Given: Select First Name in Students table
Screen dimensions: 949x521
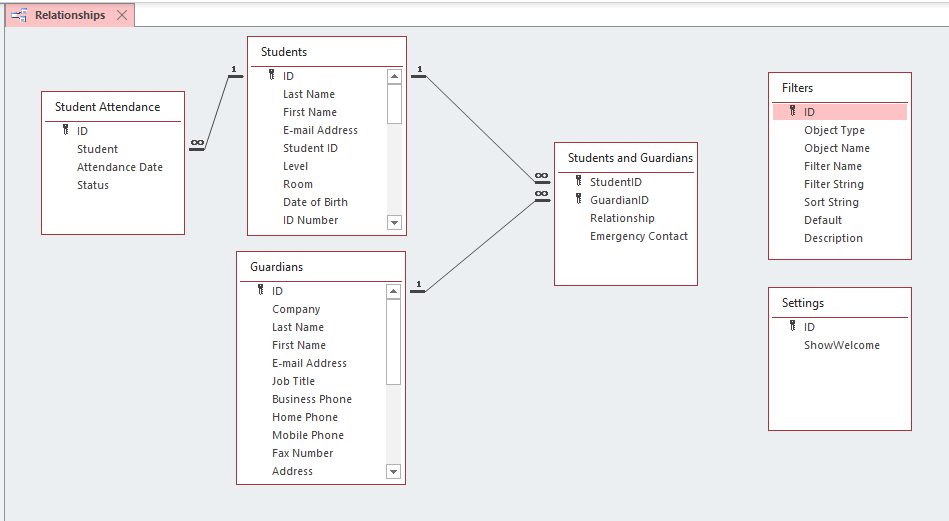Looking at the screenshot, I should [310, 113].
